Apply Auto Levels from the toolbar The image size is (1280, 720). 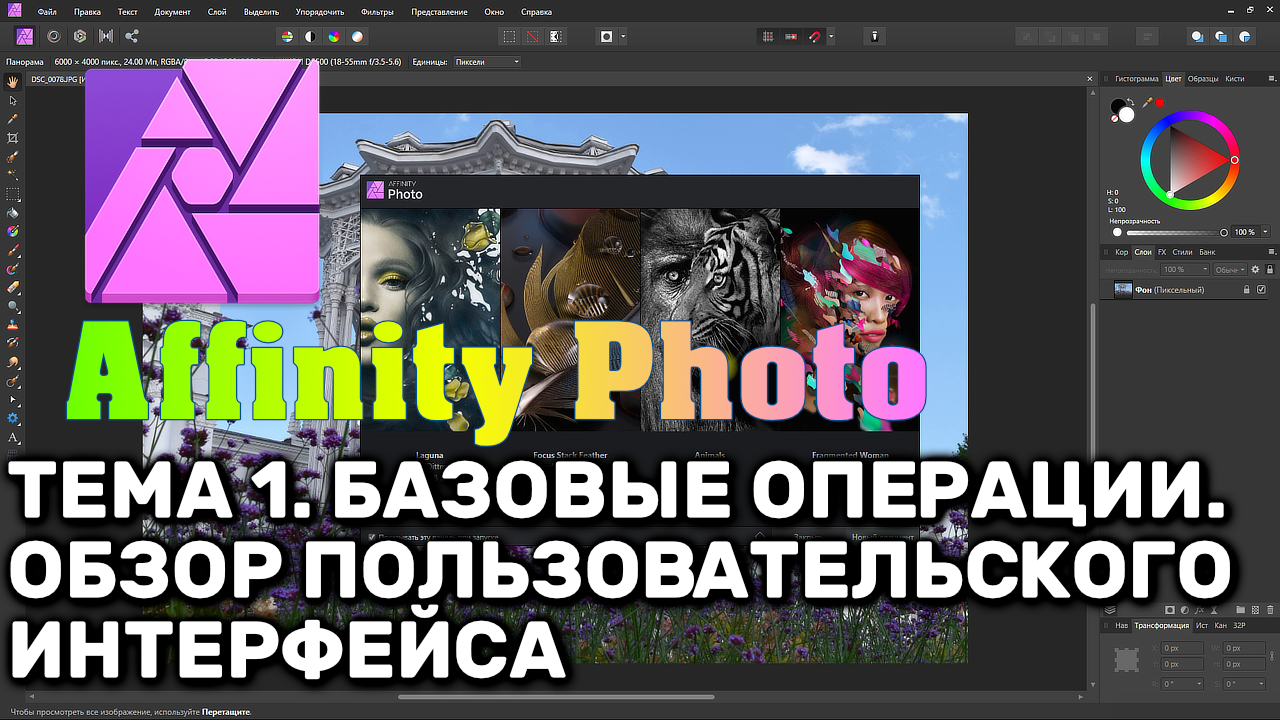(287, 36)
